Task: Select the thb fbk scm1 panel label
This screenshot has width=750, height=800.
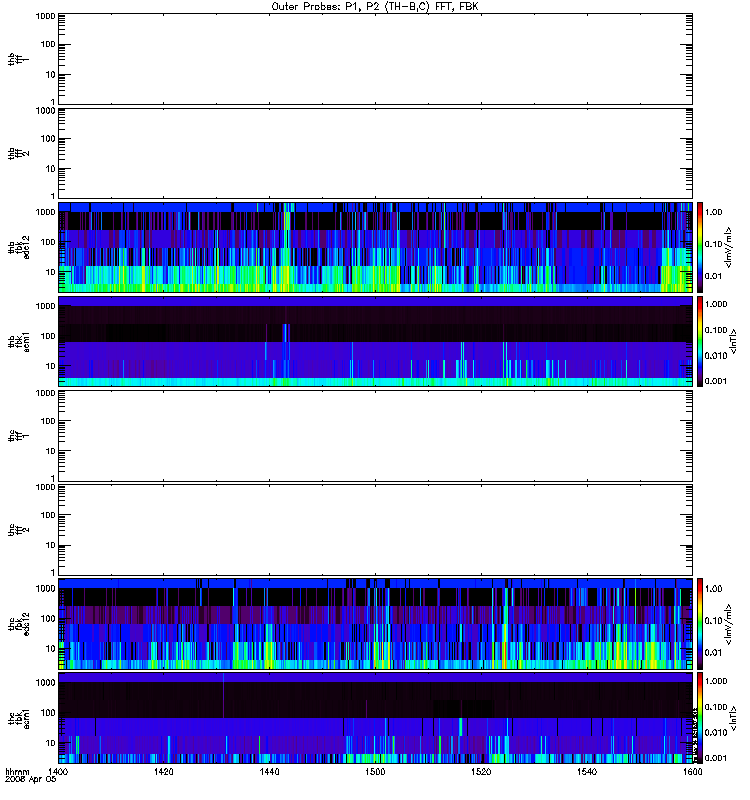Action: tap(18, 341)
